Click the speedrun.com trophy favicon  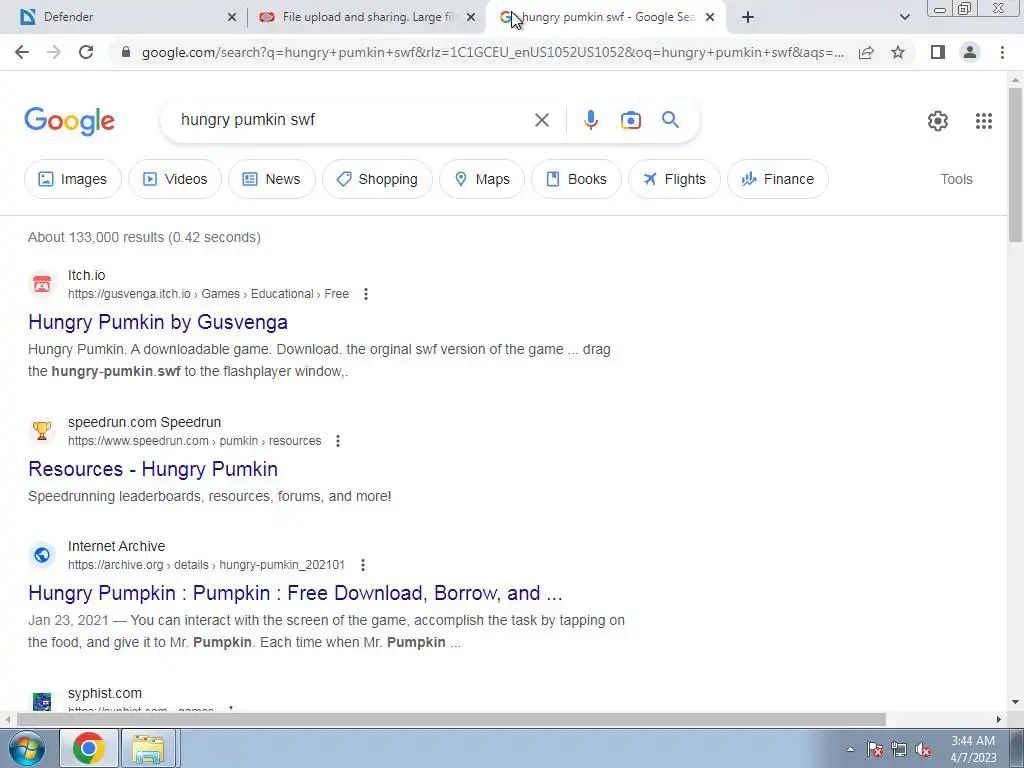click(42, 431)
